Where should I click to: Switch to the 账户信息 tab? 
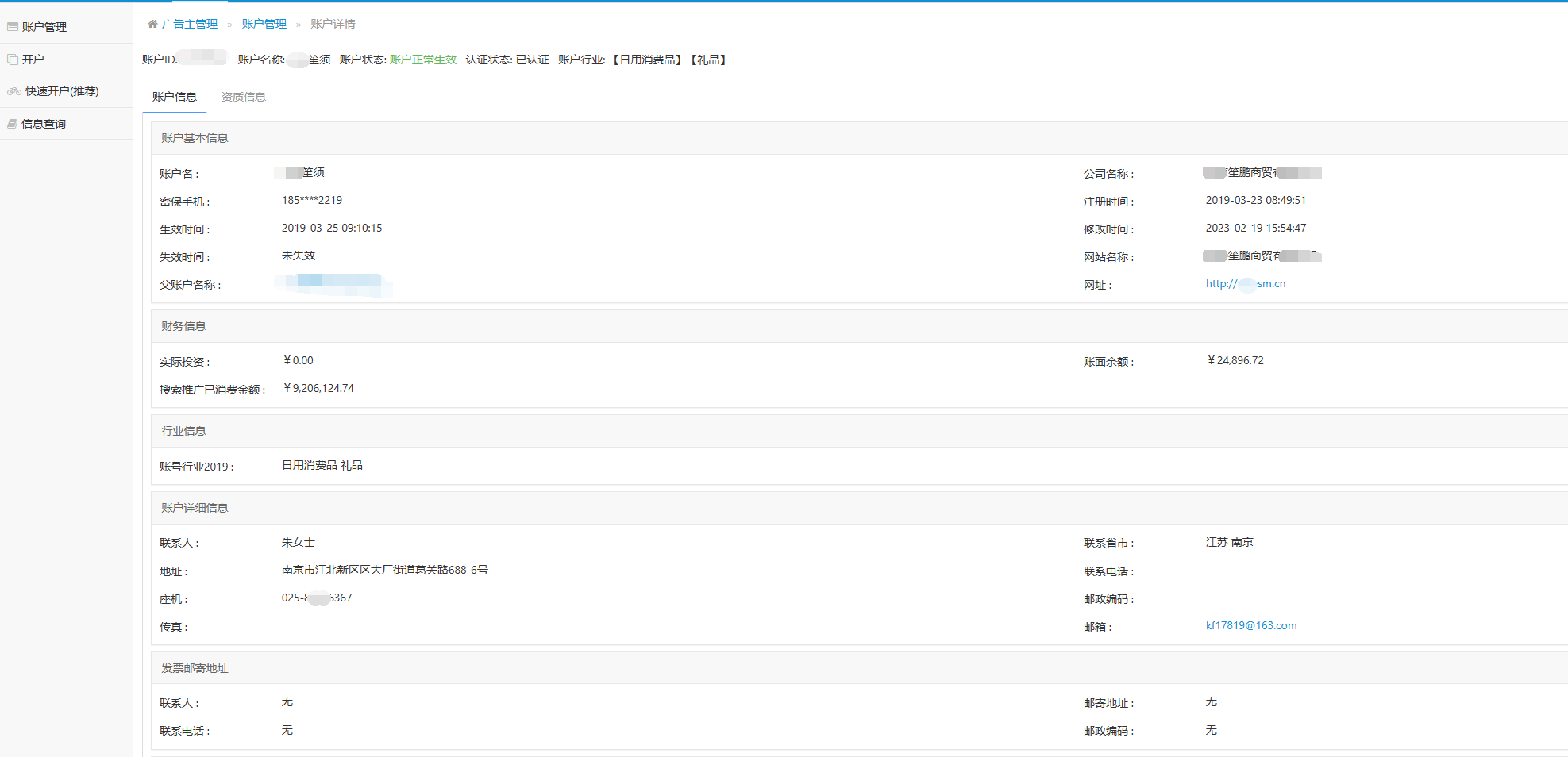tap(175, 97)
